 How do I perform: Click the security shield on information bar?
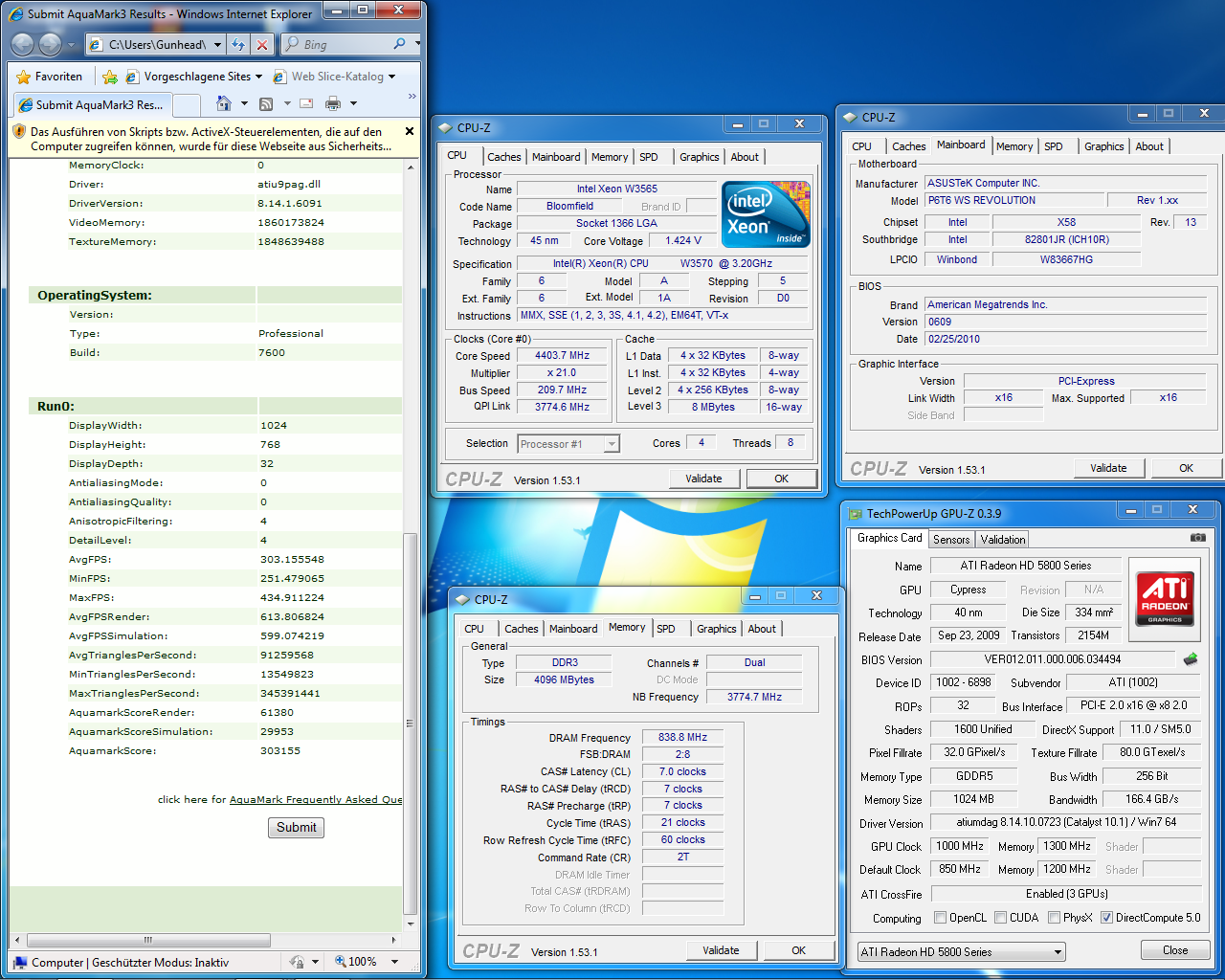tap(19, 132)
